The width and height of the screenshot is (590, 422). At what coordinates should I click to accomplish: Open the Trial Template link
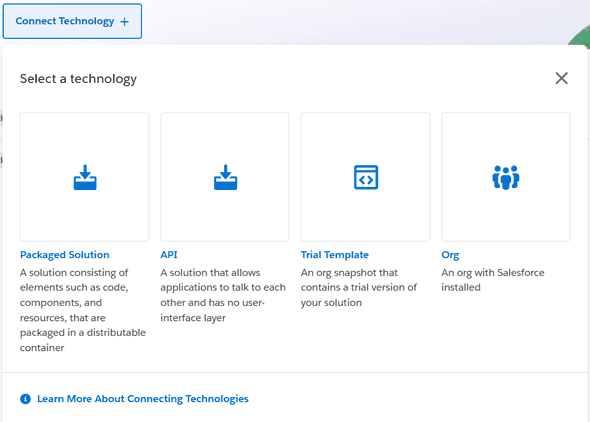[335, 255]
